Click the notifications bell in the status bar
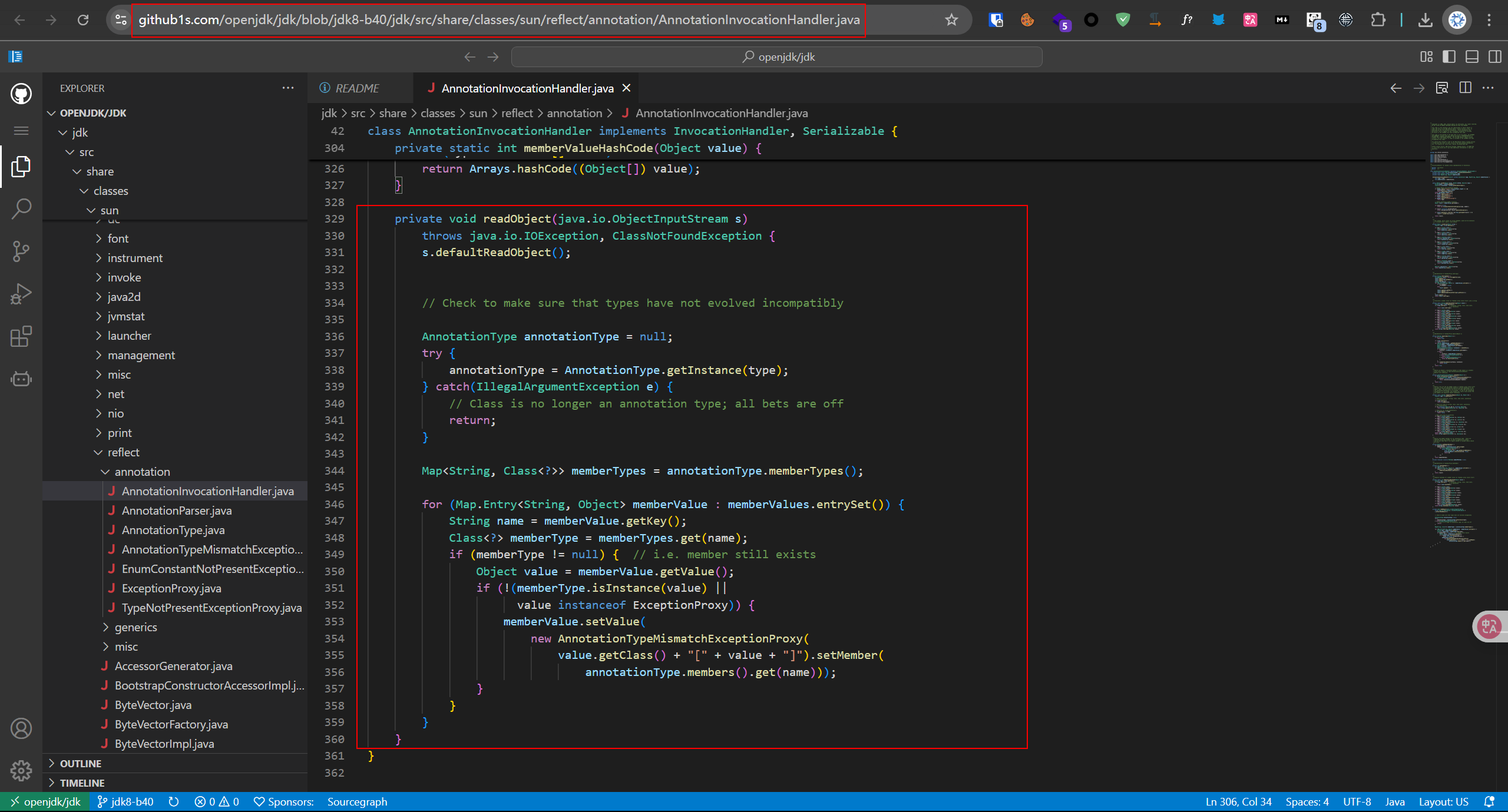1508x812 pixels. tap(1490, 801)
